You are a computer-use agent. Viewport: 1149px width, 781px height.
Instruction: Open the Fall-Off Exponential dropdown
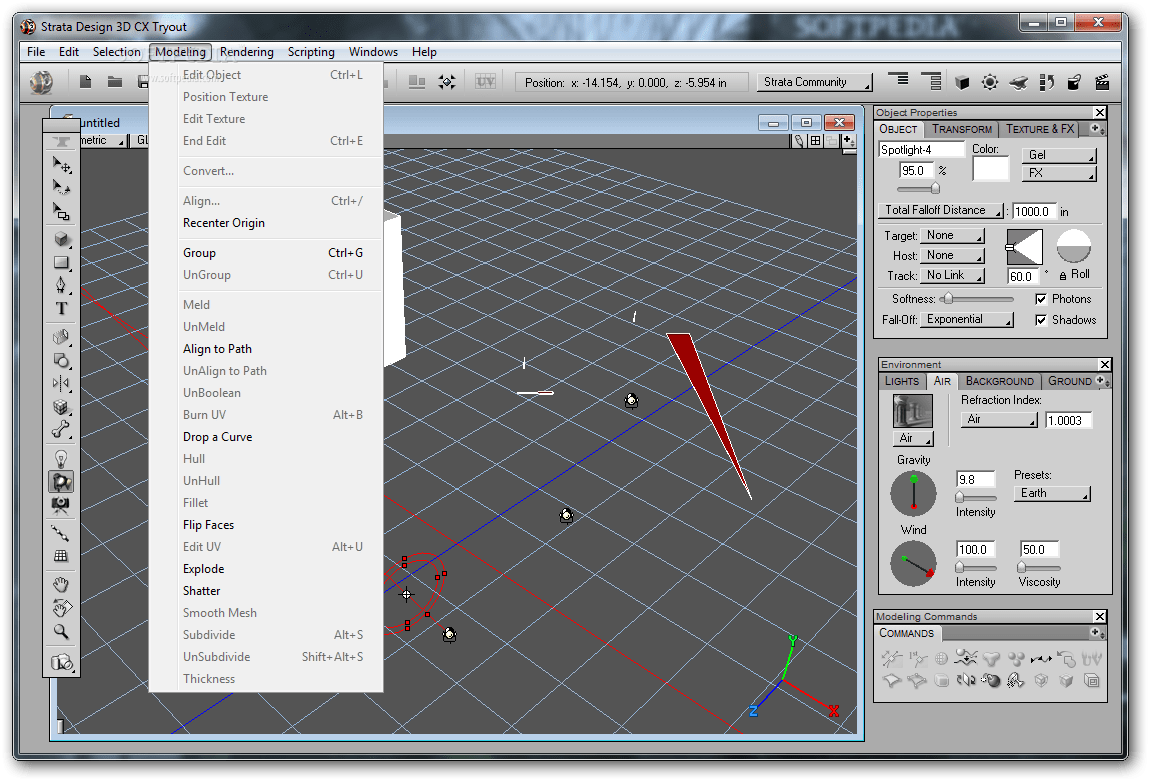(x=967, y=319)
